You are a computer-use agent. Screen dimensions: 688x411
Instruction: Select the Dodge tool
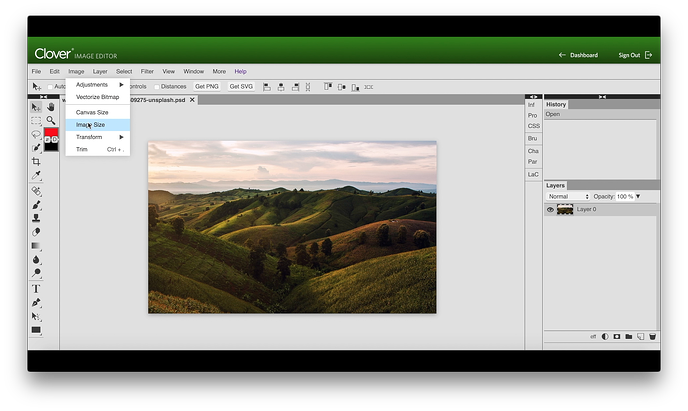click(x=36, y=273)
